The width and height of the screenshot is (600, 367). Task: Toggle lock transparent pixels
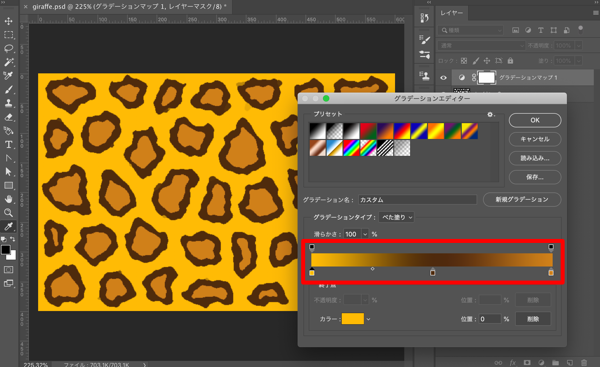464,60
